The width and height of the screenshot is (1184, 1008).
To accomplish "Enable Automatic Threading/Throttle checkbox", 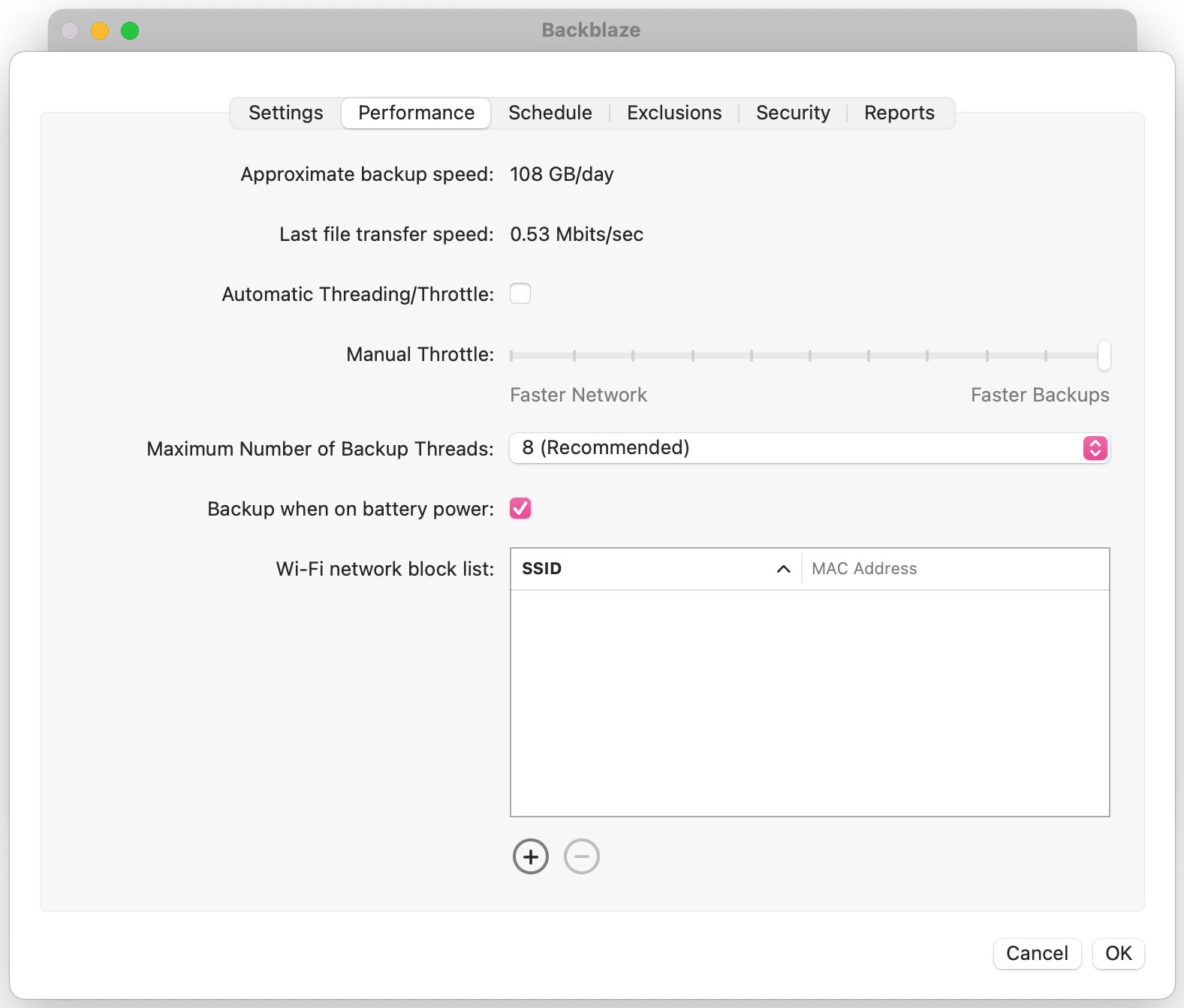I will 520,293.
